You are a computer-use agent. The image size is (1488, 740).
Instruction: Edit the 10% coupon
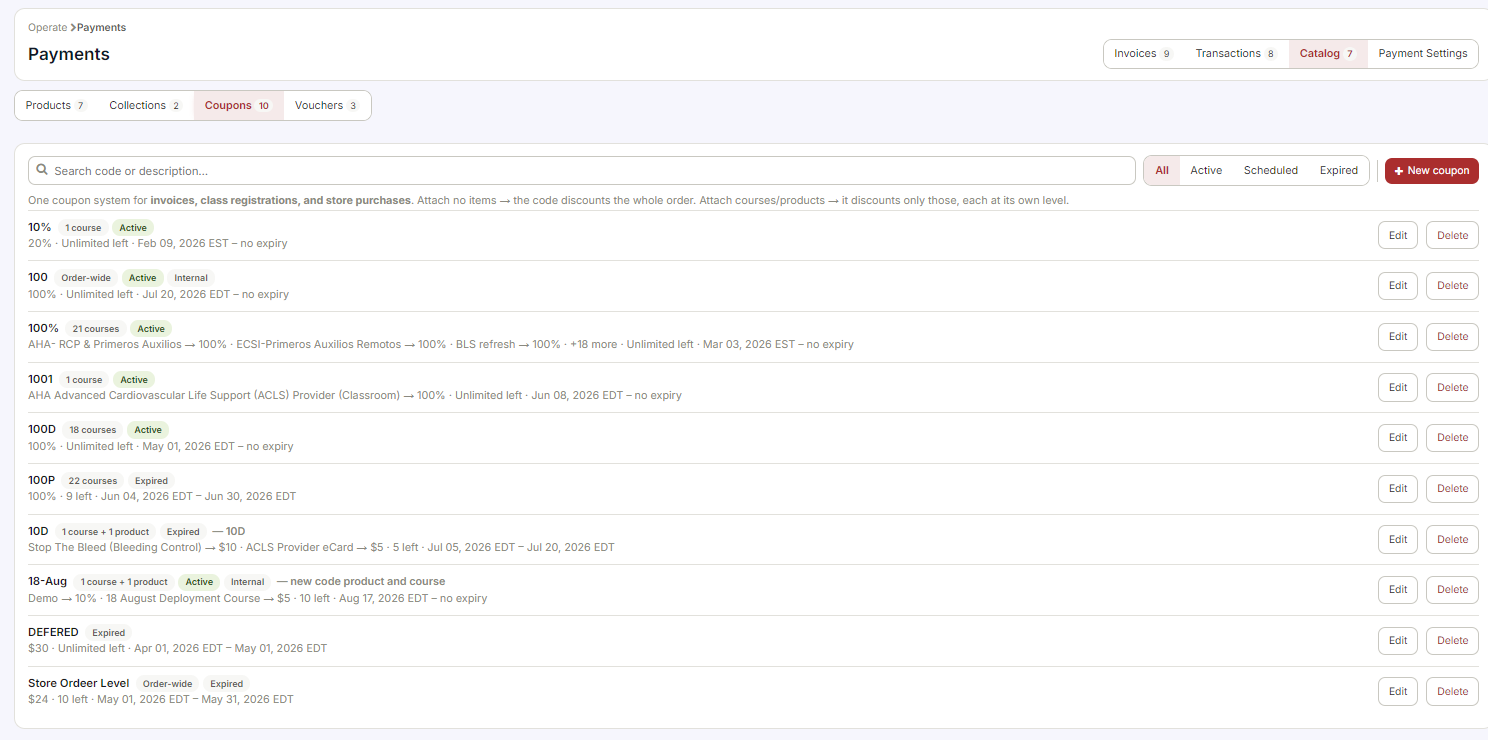coord(1398,236)
